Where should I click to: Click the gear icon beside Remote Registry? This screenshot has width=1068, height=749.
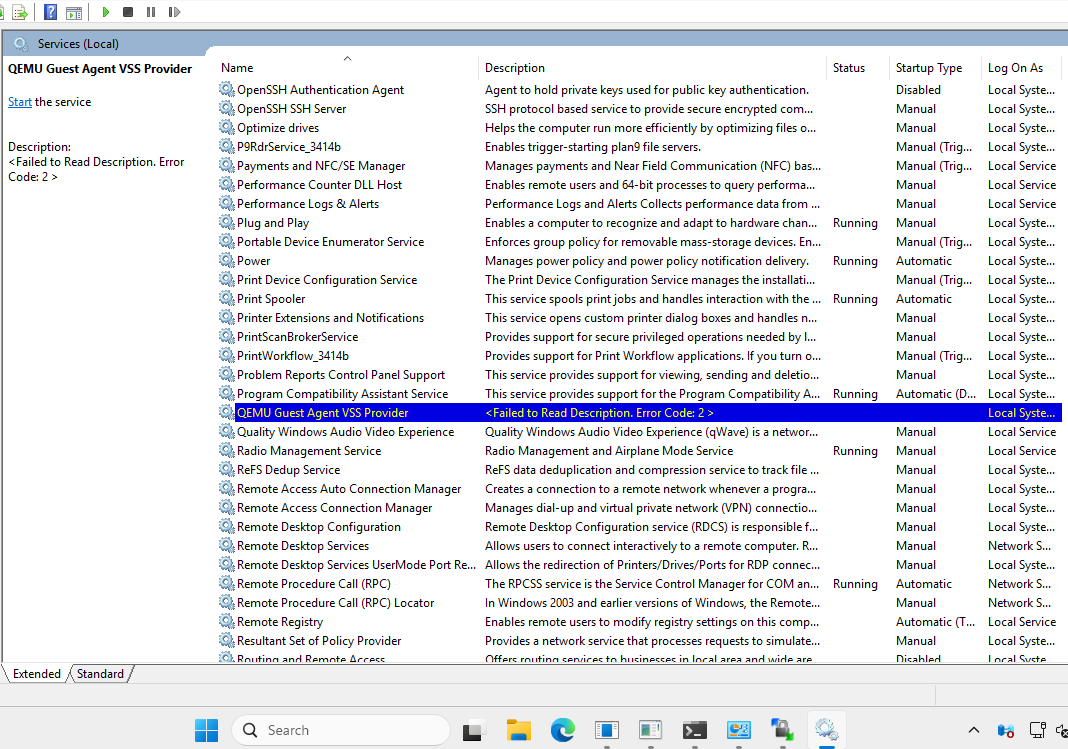[x=226, y=622]
